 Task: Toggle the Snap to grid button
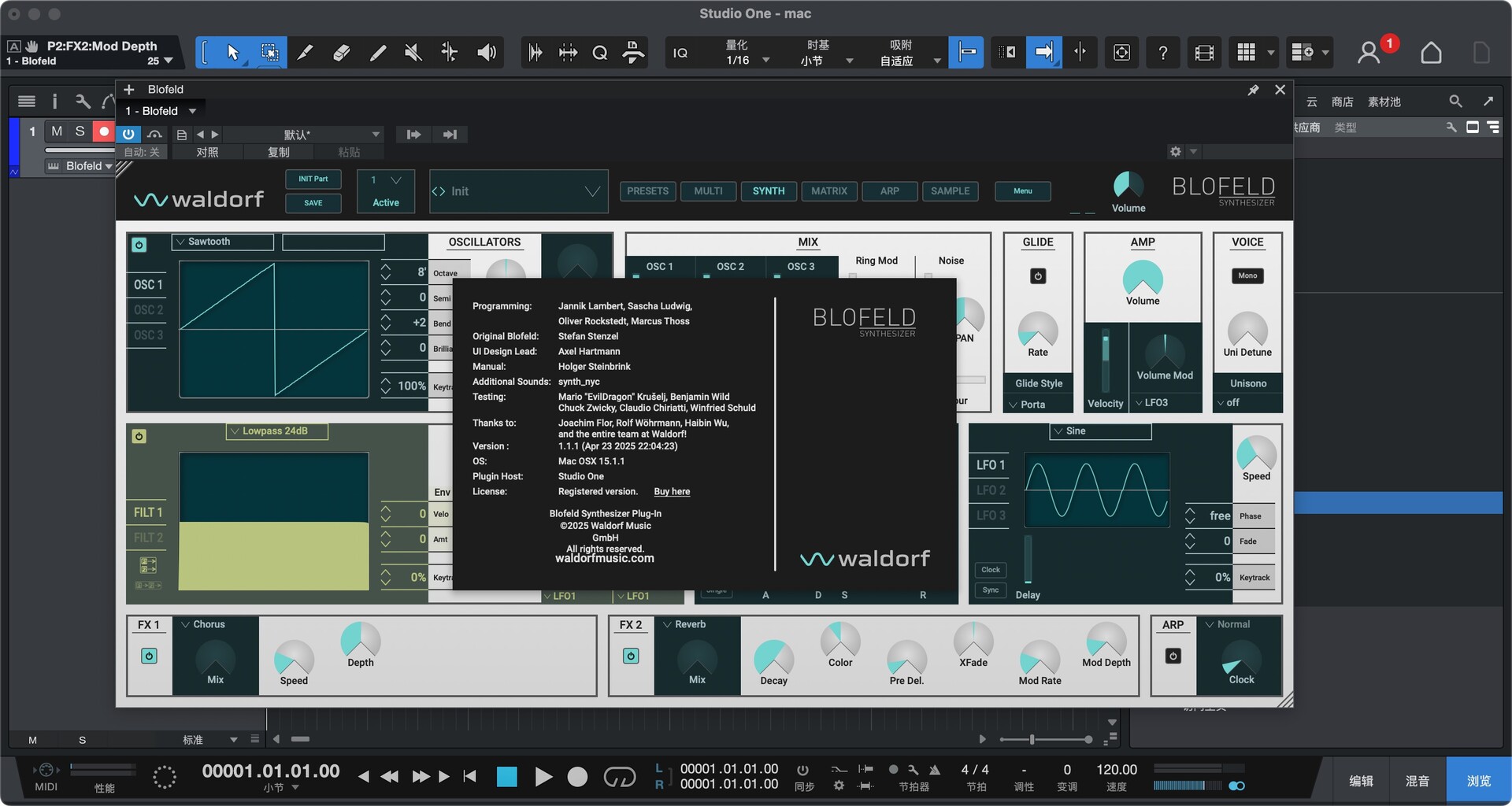click(966, 53)
